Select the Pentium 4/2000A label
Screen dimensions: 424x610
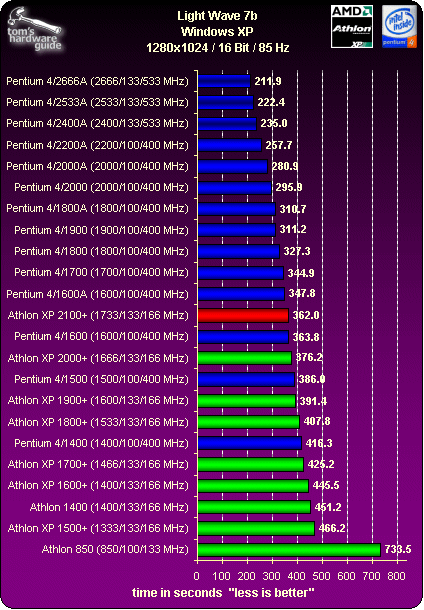pyautogui.click(x=97, y=166)
